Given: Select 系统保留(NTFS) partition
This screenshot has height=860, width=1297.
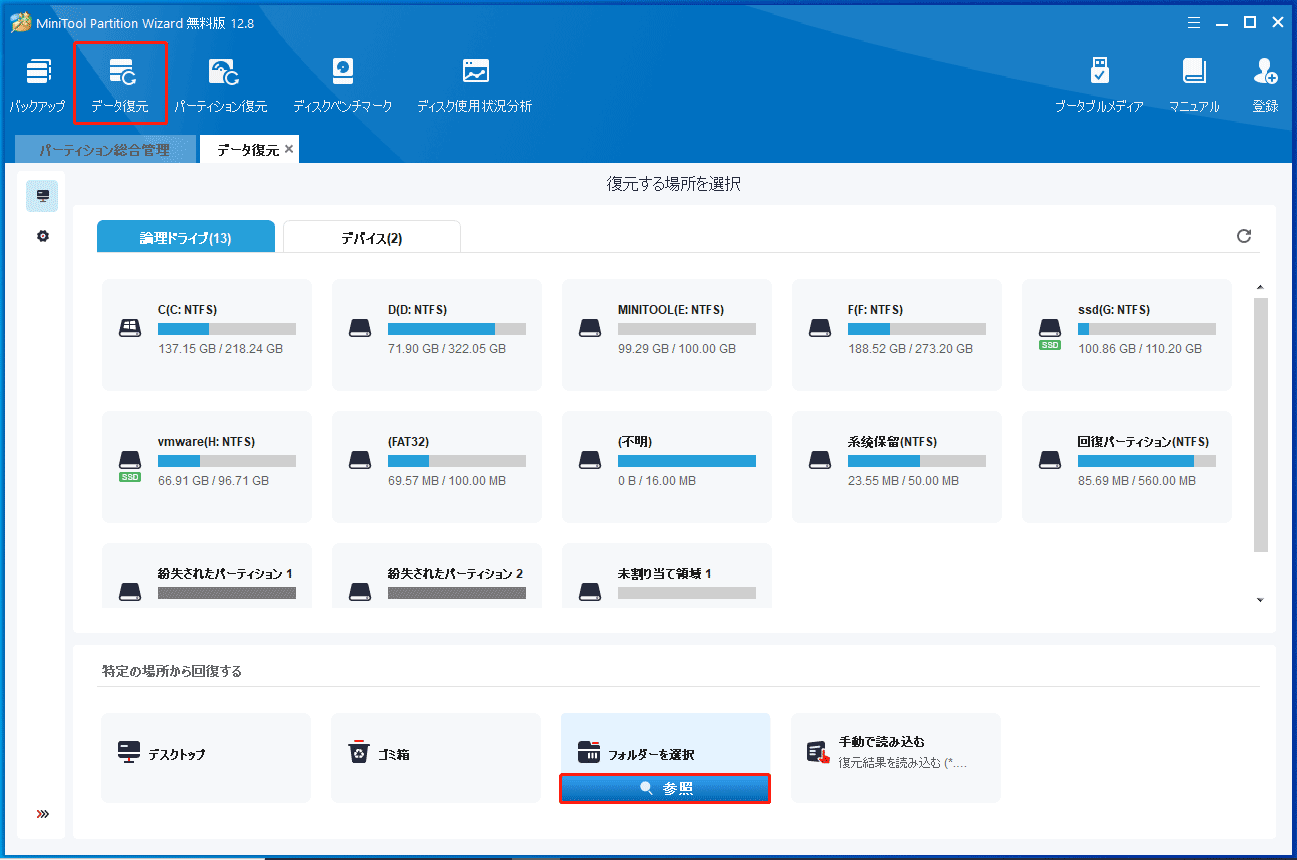Looking at the screenshot, I should [897, 467].
